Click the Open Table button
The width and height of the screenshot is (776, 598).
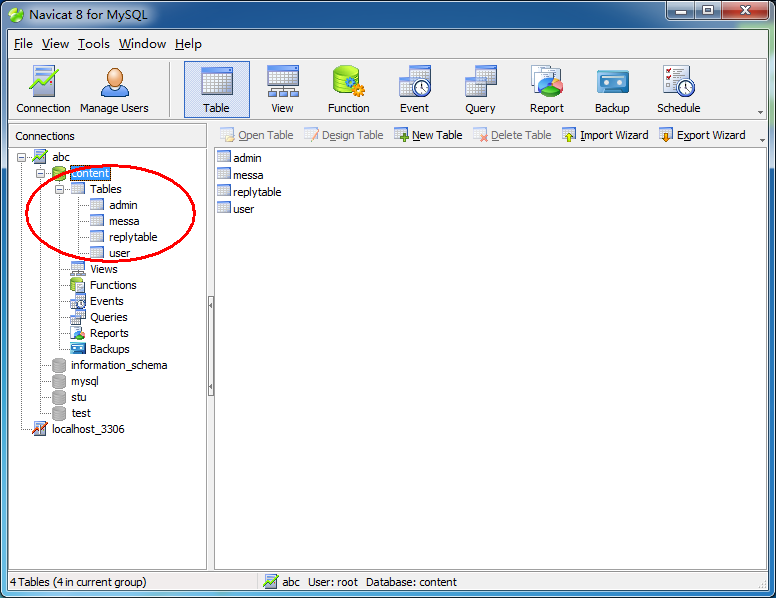click(257, 135)
